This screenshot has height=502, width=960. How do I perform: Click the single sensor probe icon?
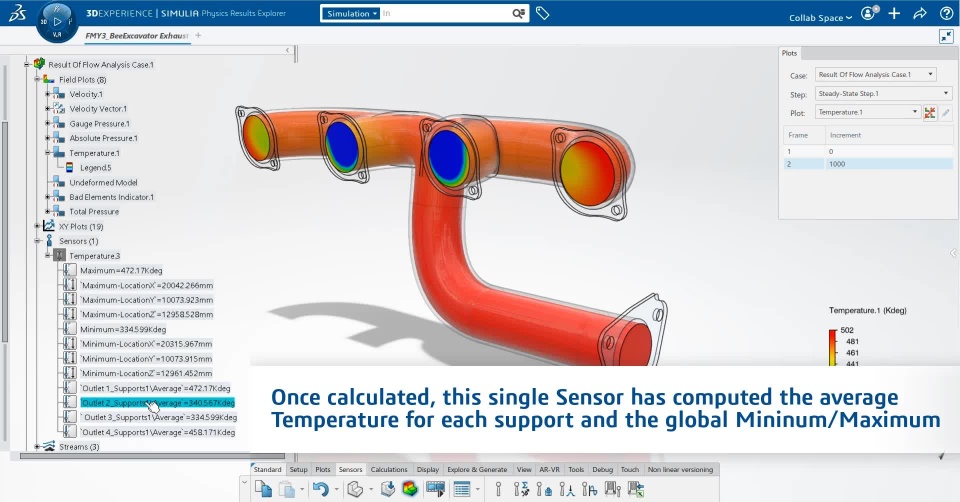pos(498,489)
